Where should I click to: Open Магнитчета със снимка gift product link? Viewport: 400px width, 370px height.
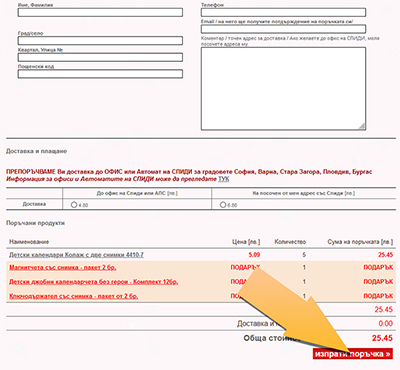click(63, 268)
